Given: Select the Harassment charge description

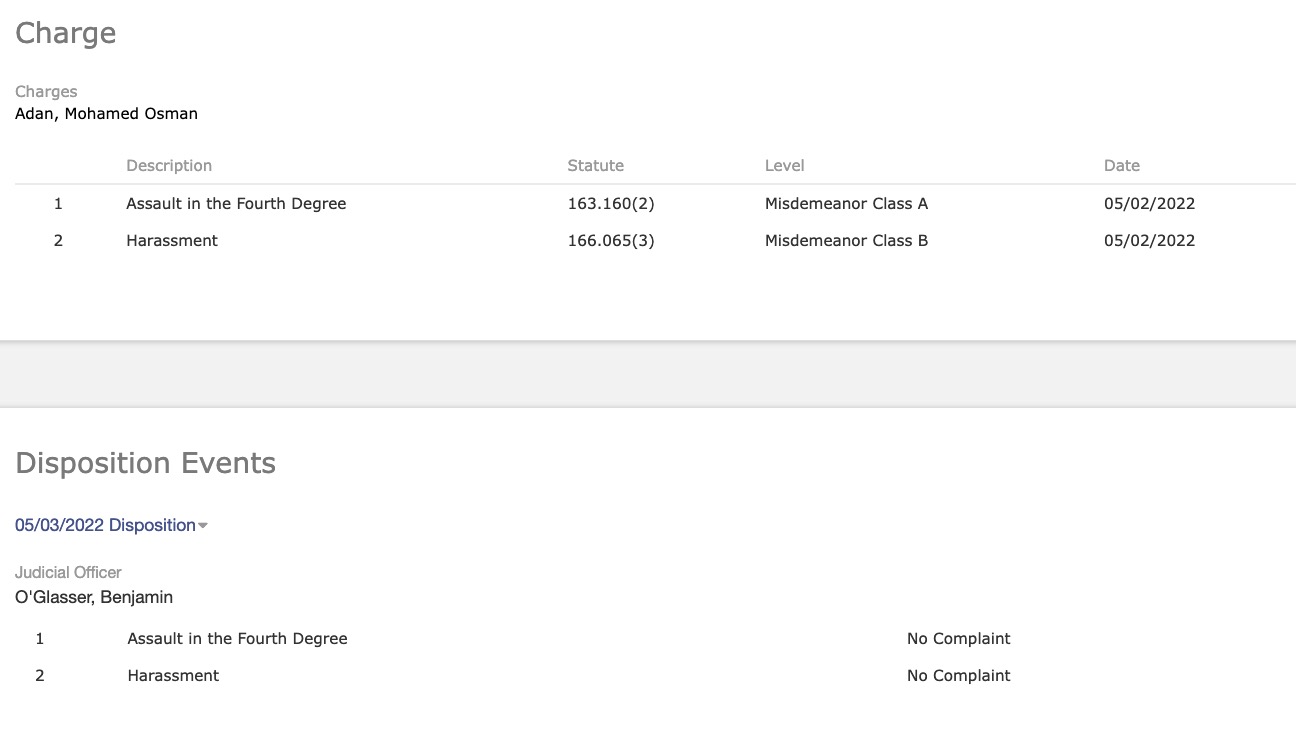Looking at the screenshot, I should [x=172, y=241].
